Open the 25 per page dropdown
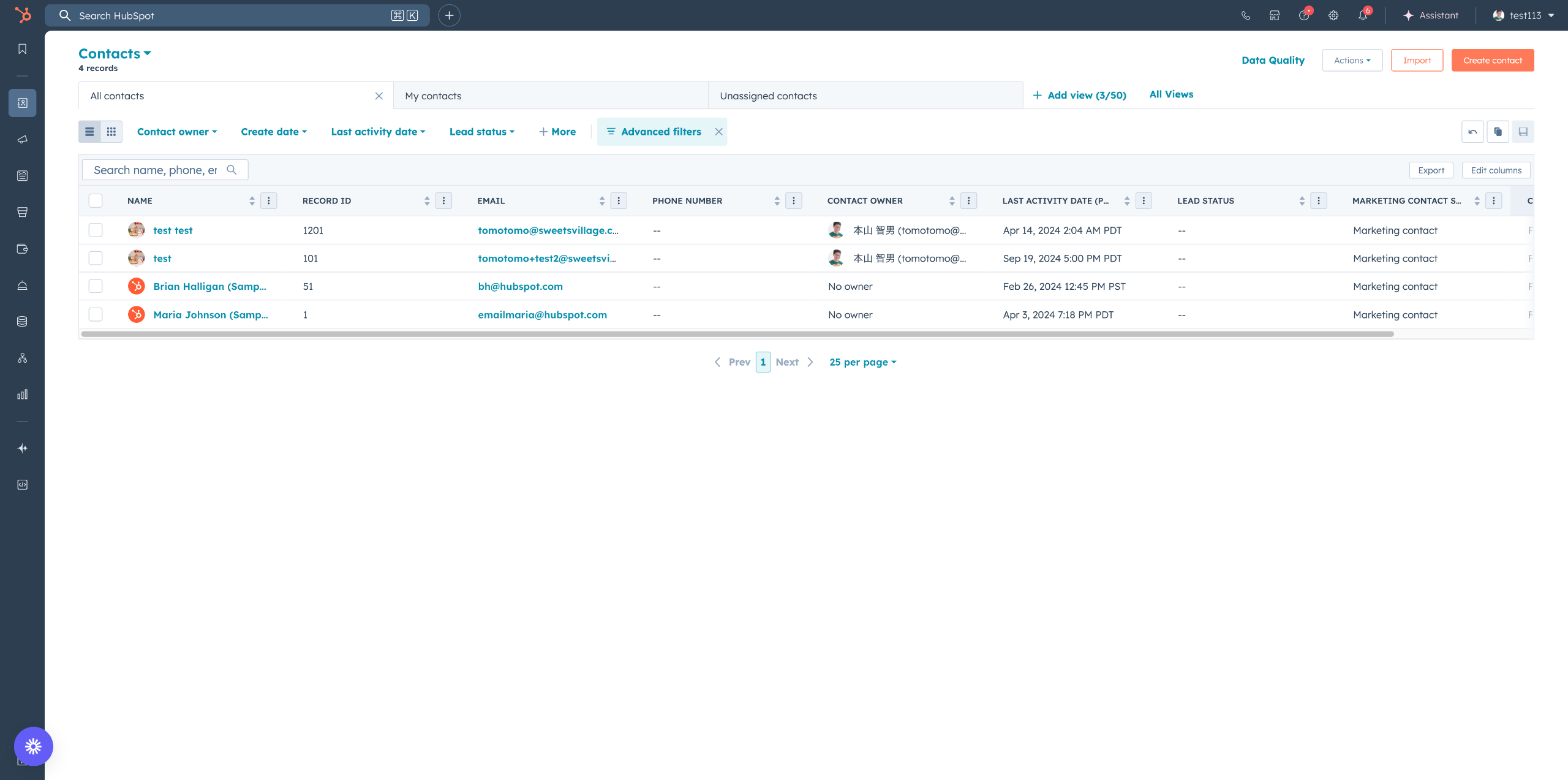Screen dimensions: 1568x780 [862, 362]
